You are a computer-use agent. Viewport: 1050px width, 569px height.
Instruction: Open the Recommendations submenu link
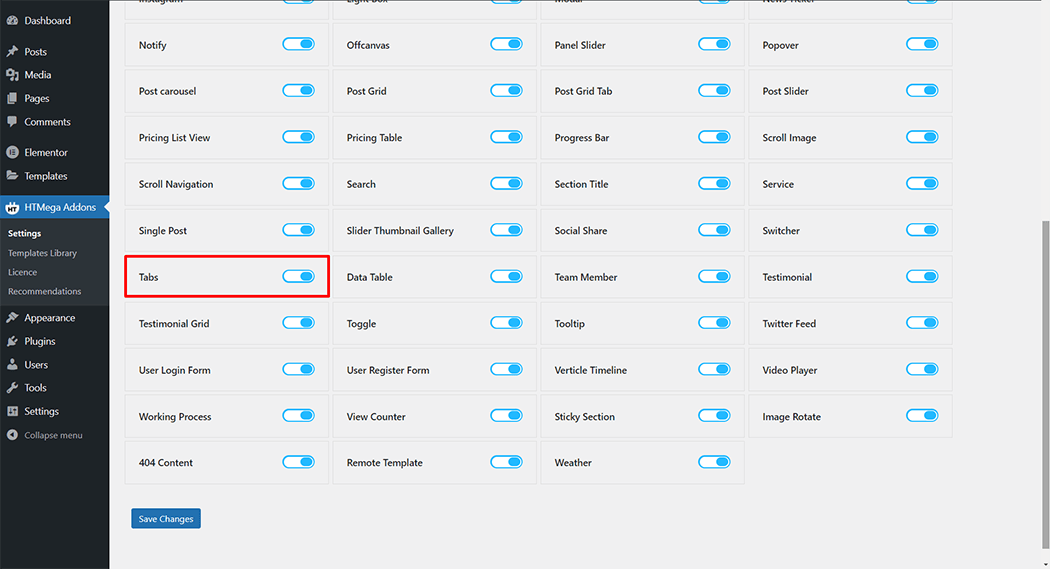[x=44, y=291]
